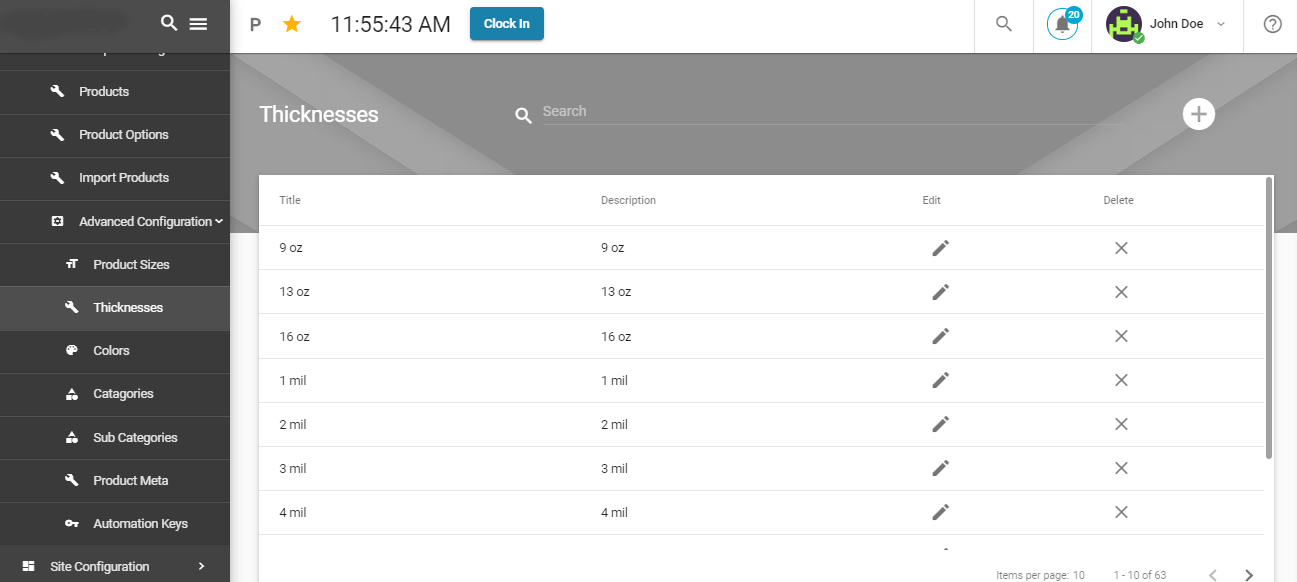Click the Thicknesses search input field
The width and height of the screenshot is (1297, 582).
tap(830, 112)
